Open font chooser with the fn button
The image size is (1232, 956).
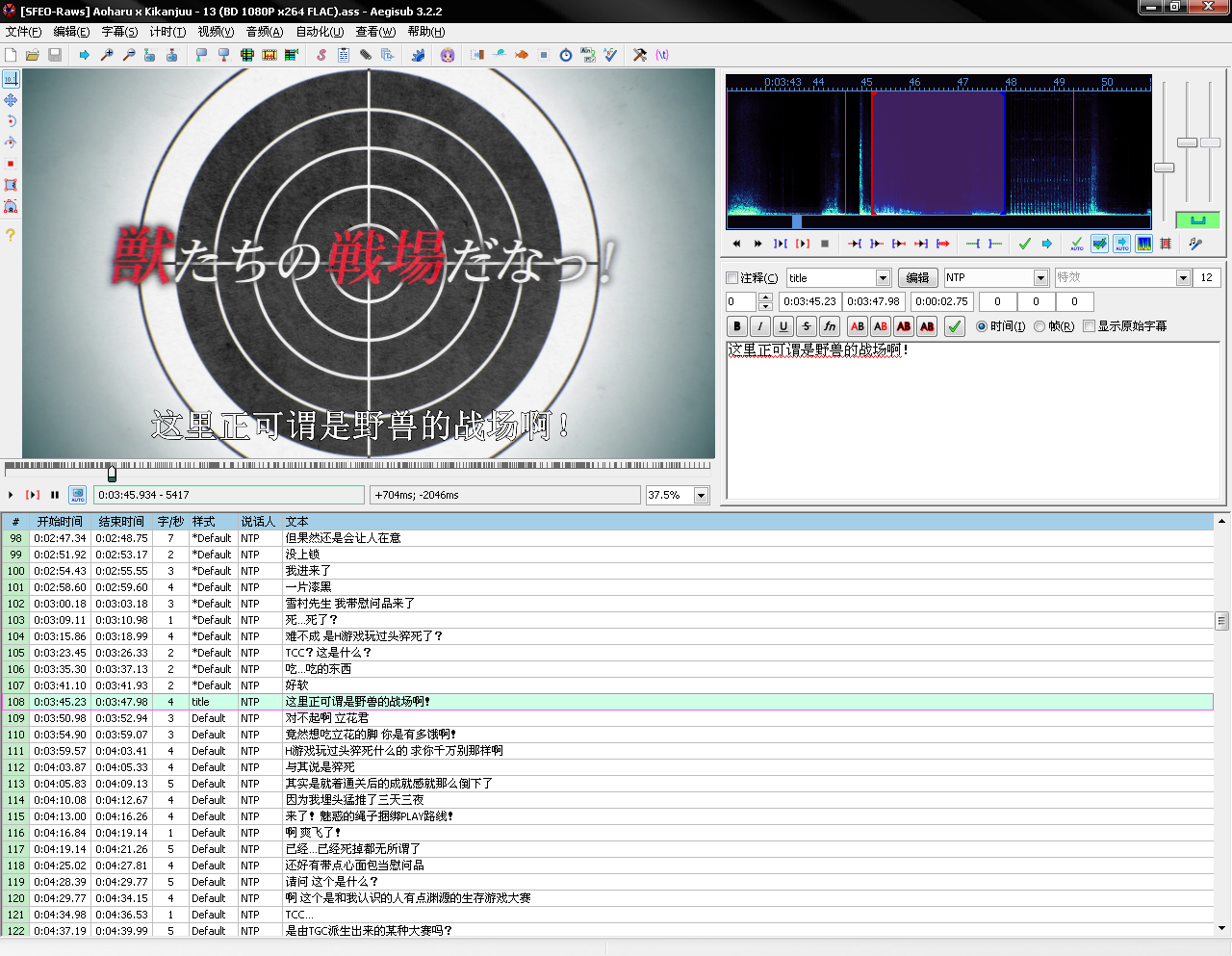point(830,326)
